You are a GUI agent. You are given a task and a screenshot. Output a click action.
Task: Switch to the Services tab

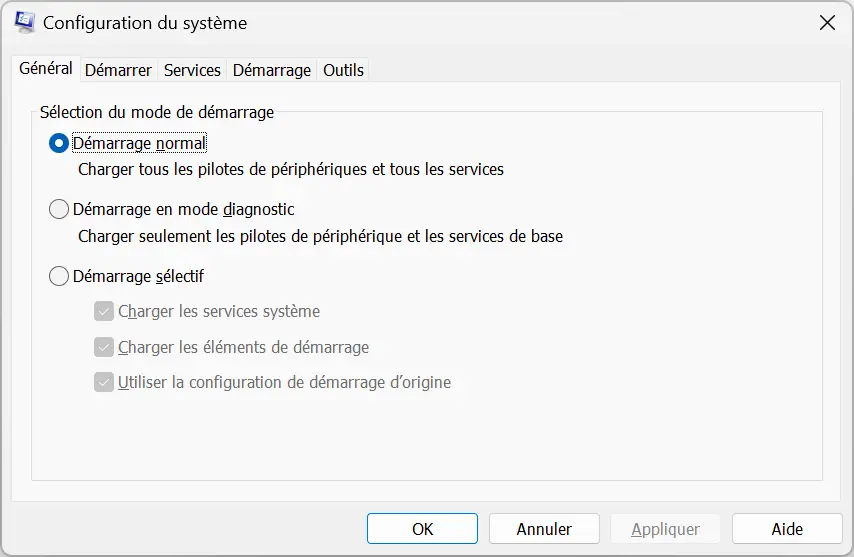[x=192, y=70]
